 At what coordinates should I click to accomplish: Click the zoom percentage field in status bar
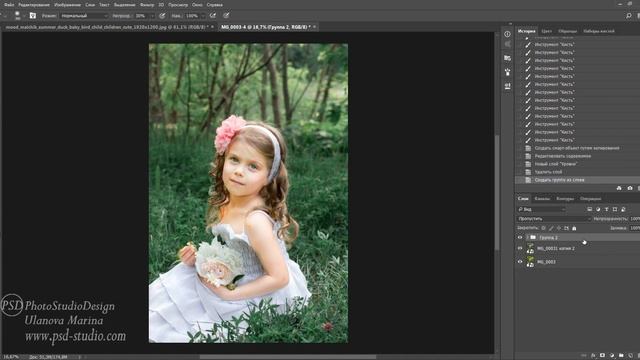pyautogui.click(x=11, y=357)
